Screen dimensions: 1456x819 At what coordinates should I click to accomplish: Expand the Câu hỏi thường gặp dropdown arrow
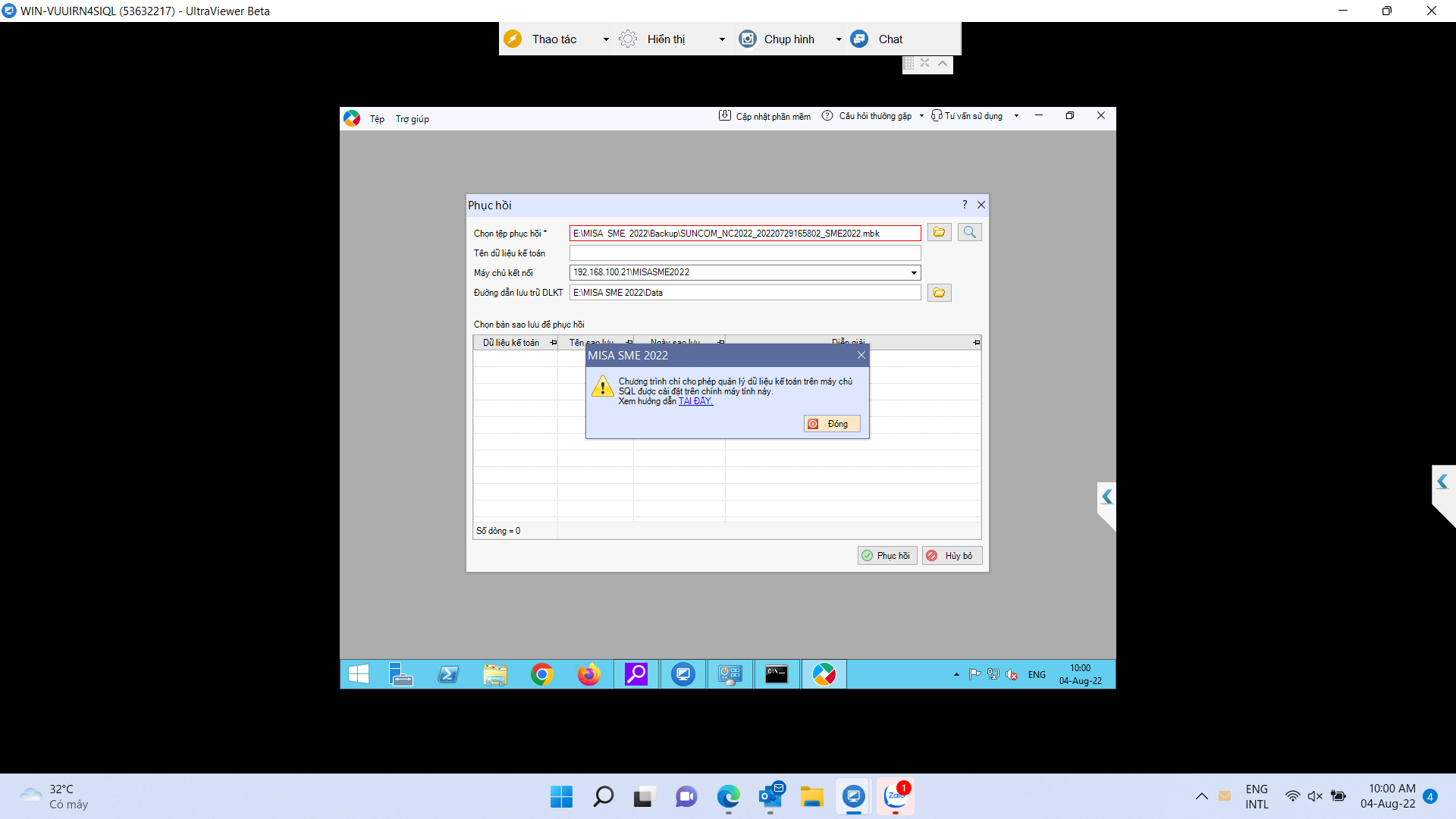pos(921,116)
